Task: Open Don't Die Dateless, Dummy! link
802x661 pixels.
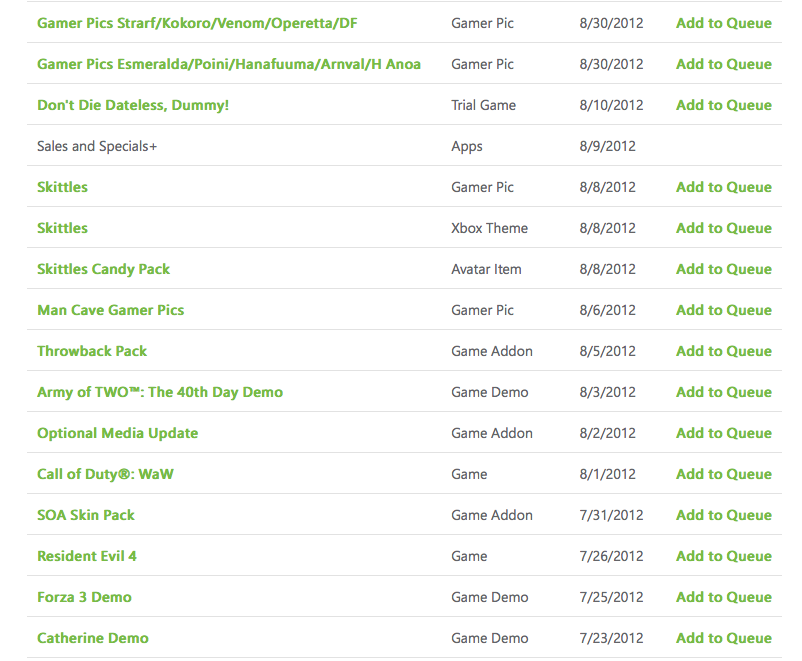Action: (x=133, y=105)
